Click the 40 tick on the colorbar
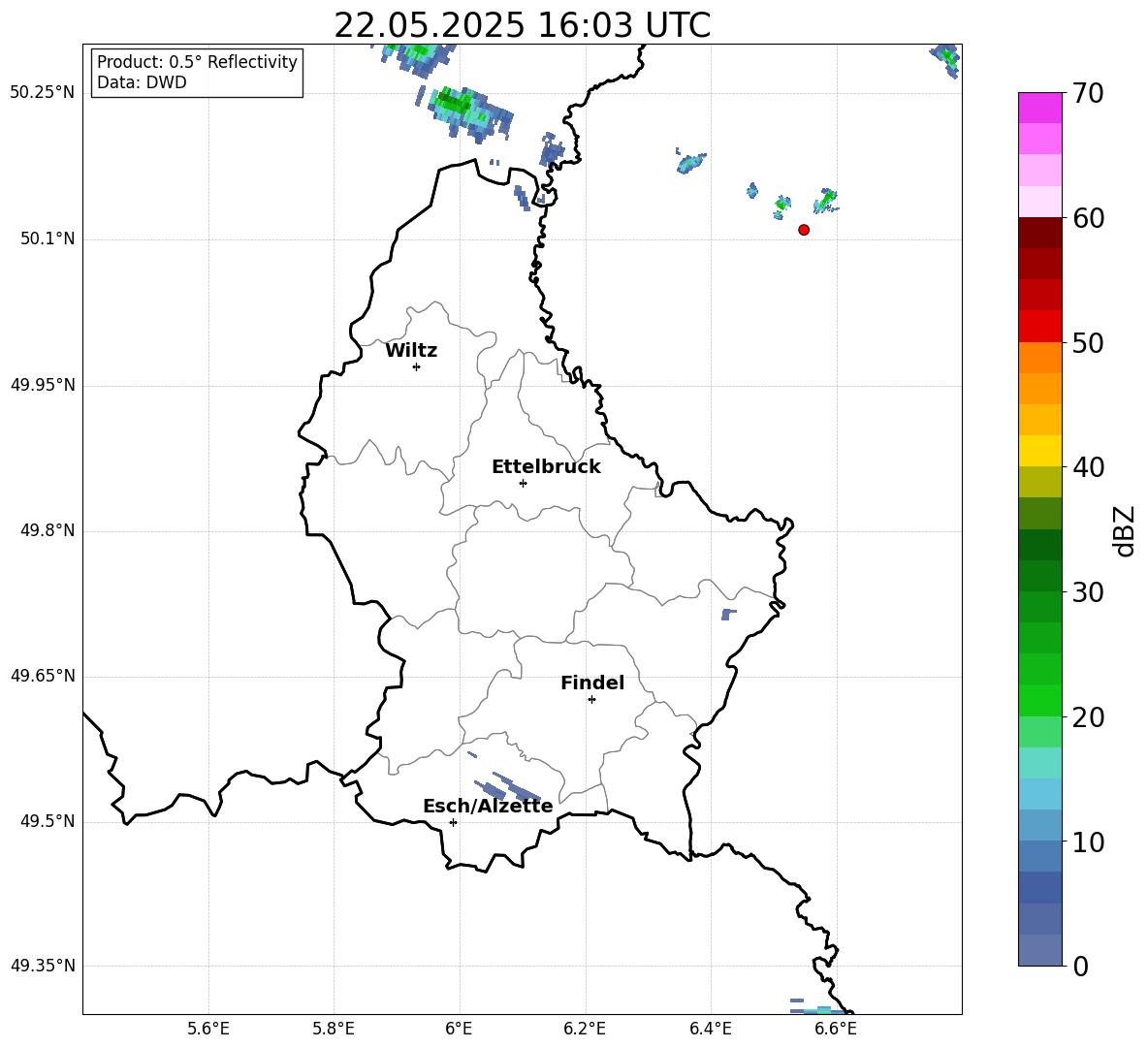1148x1048 pixels. point(1088,467)
